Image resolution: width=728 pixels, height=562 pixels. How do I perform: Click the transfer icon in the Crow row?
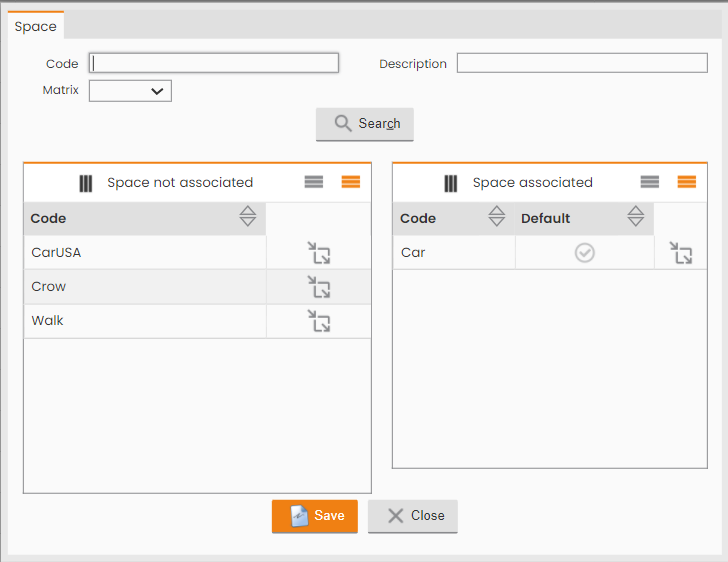[x=319, y=287]
